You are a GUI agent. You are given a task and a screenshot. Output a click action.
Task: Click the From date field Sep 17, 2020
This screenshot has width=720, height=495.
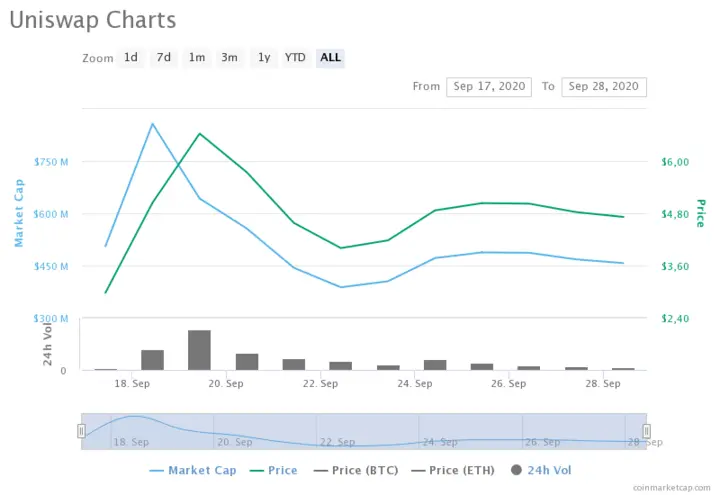point(489,87)
